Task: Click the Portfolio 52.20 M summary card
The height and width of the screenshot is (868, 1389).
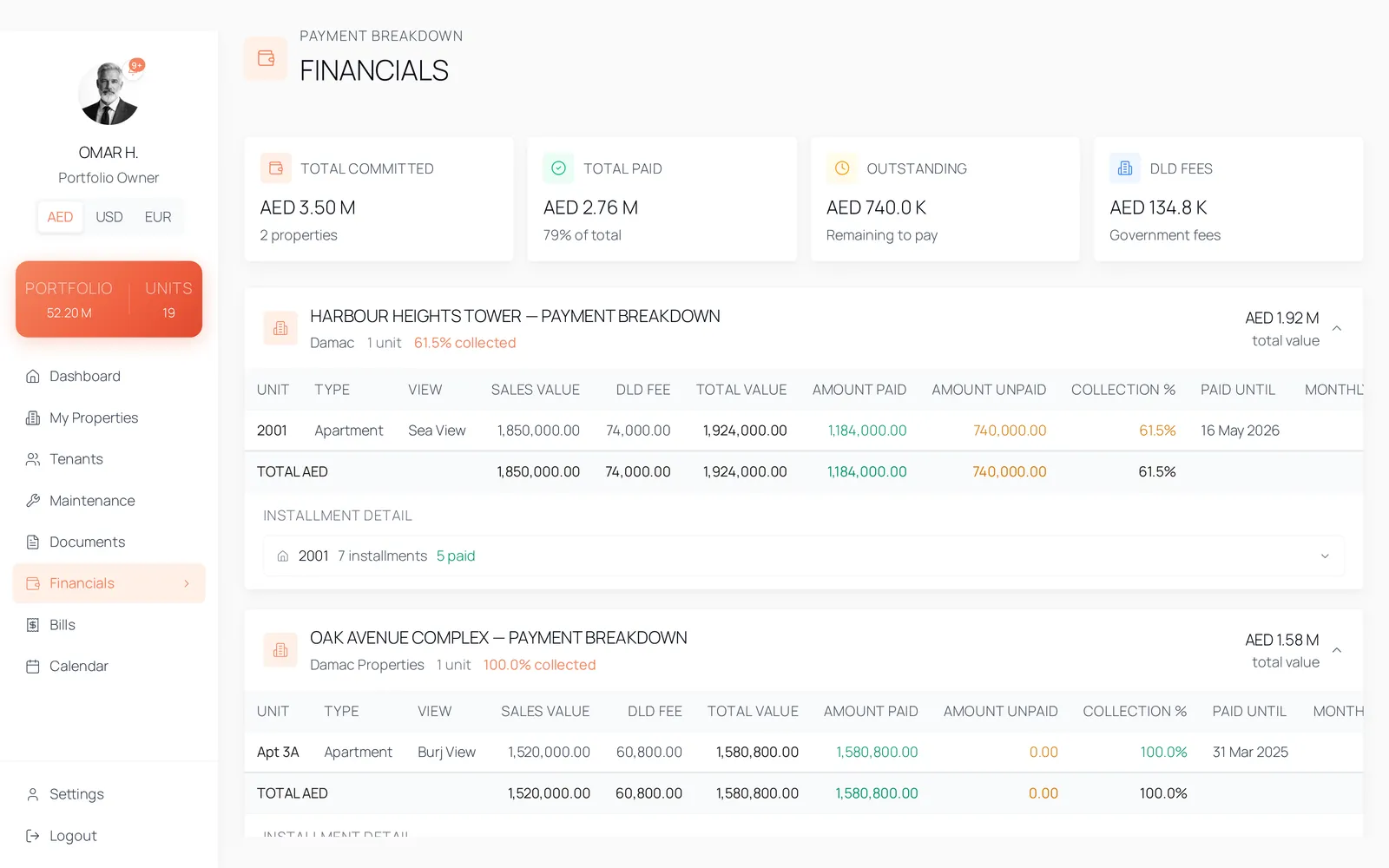Action: click(69, 299)
